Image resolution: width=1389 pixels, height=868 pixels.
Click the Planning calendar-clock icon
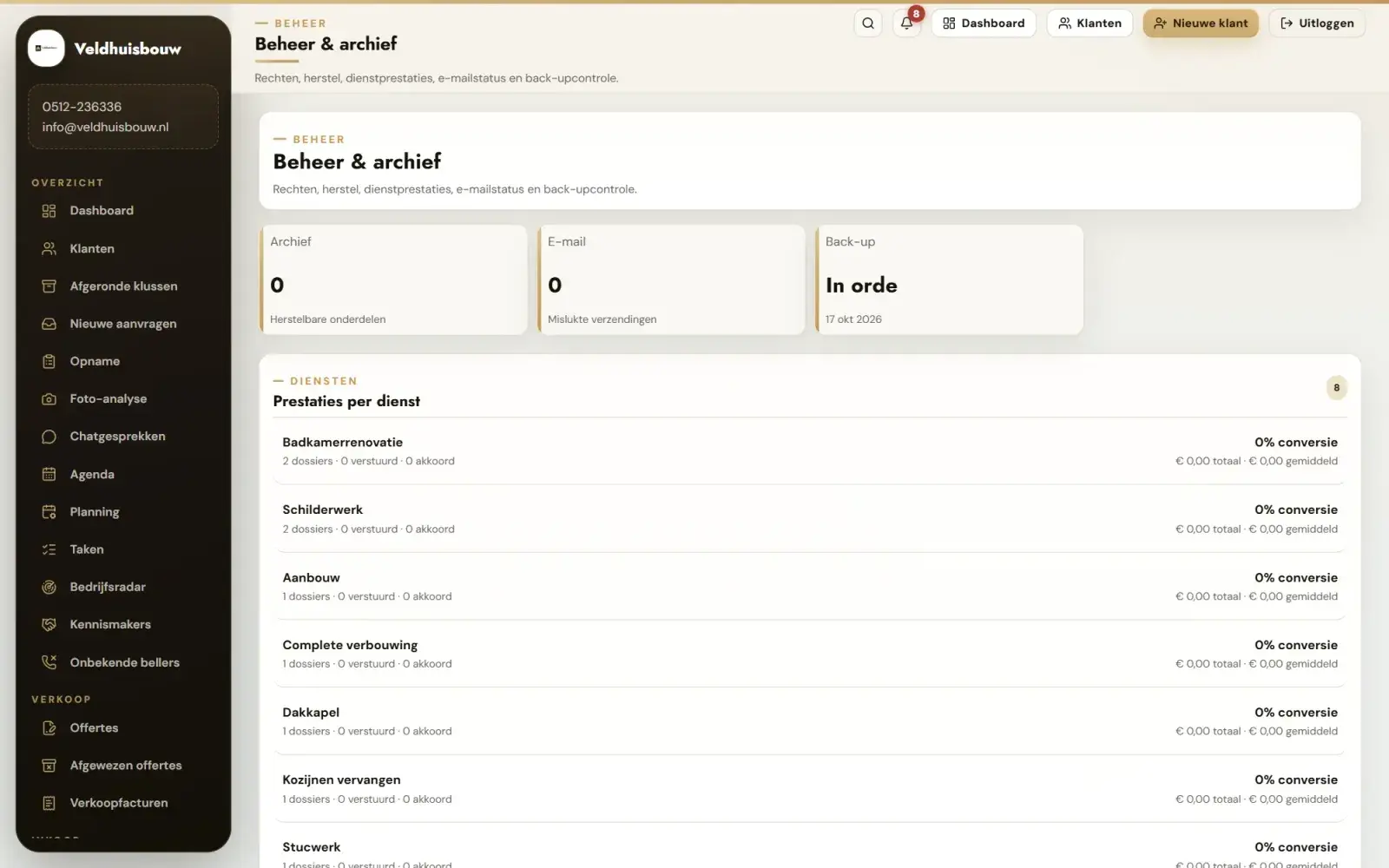point(49,512)
